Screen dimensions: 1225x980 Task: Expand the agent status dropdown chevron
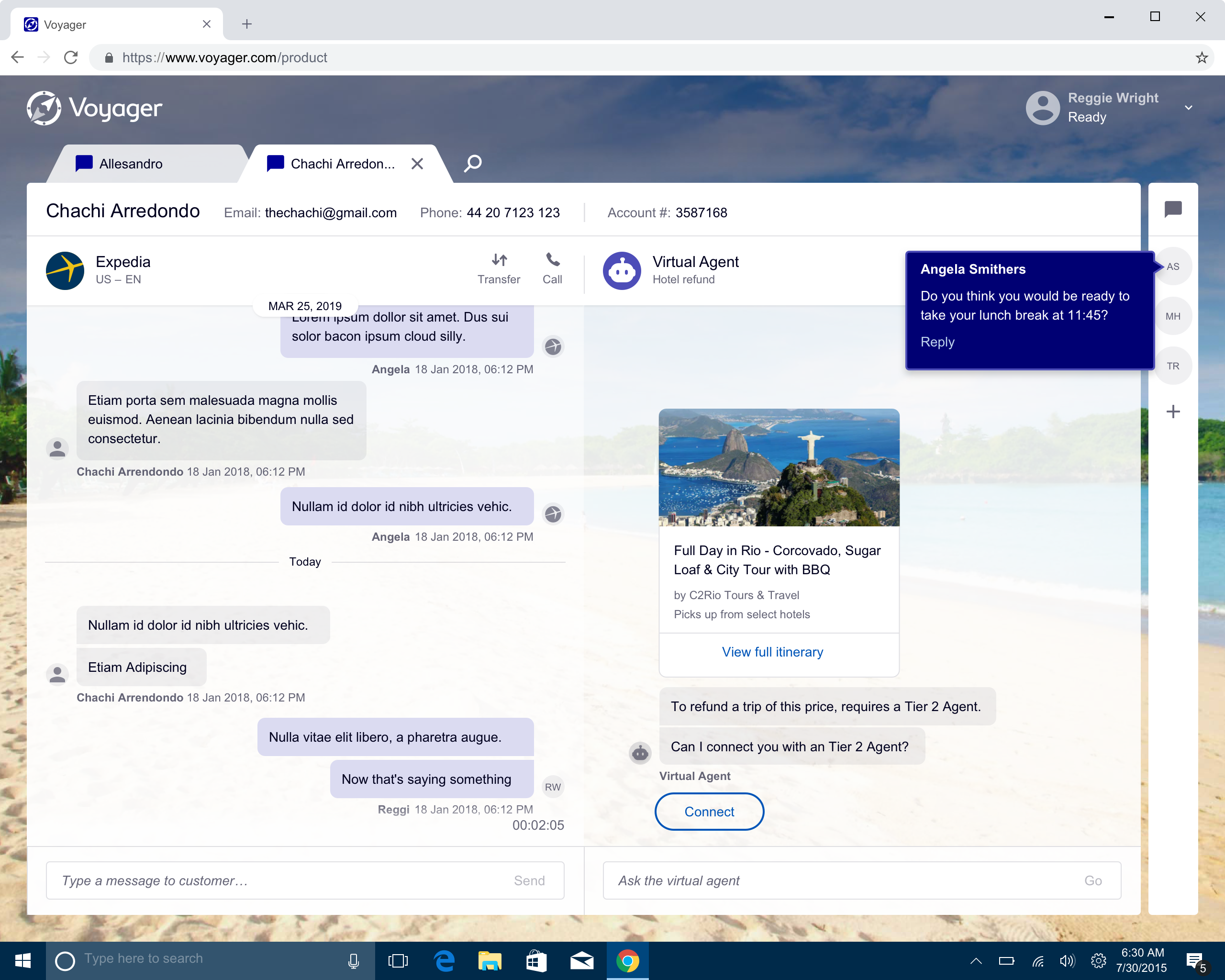click(x=1188, y=107)
